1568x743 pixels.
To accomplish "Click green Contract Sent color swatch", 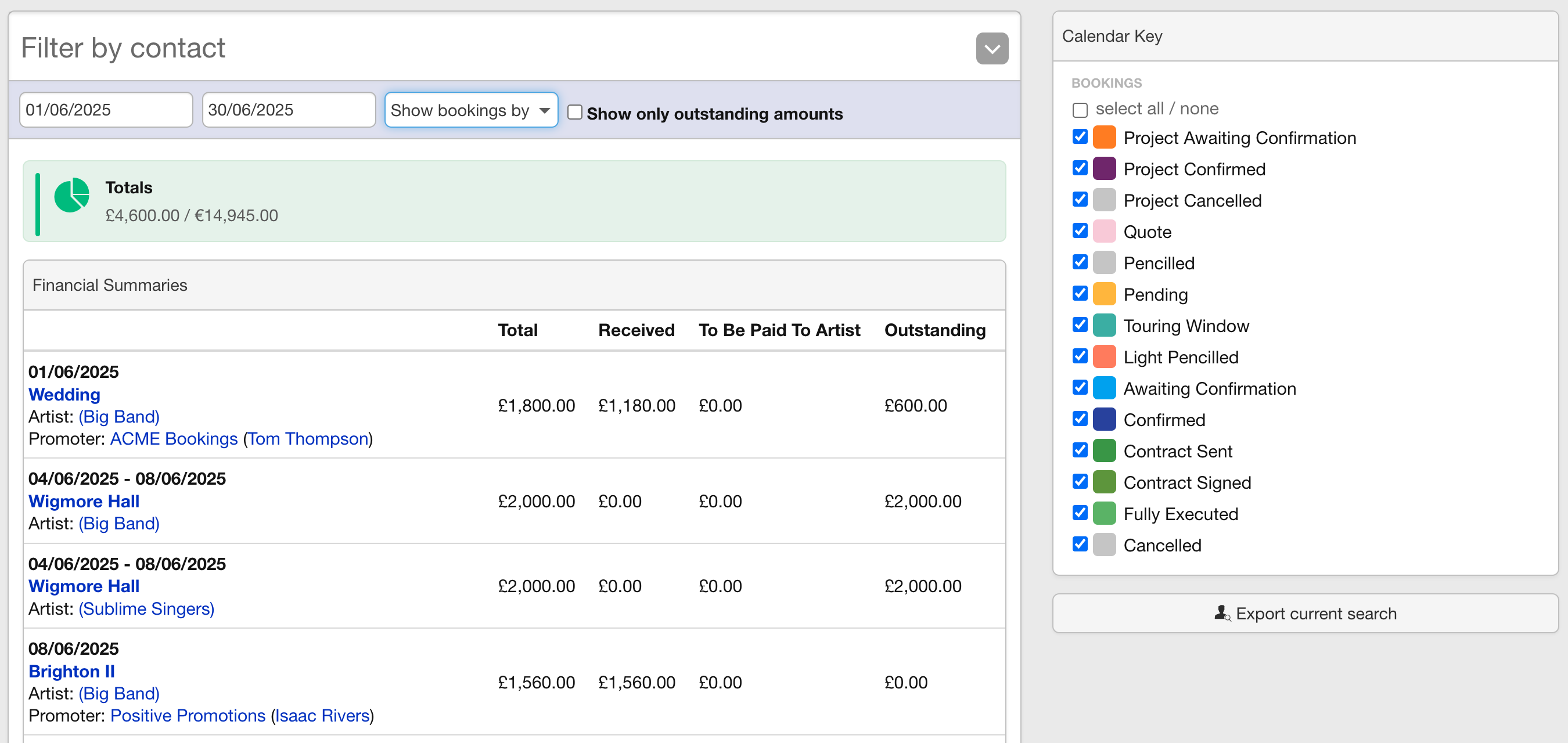I will tap(1104, 450).
